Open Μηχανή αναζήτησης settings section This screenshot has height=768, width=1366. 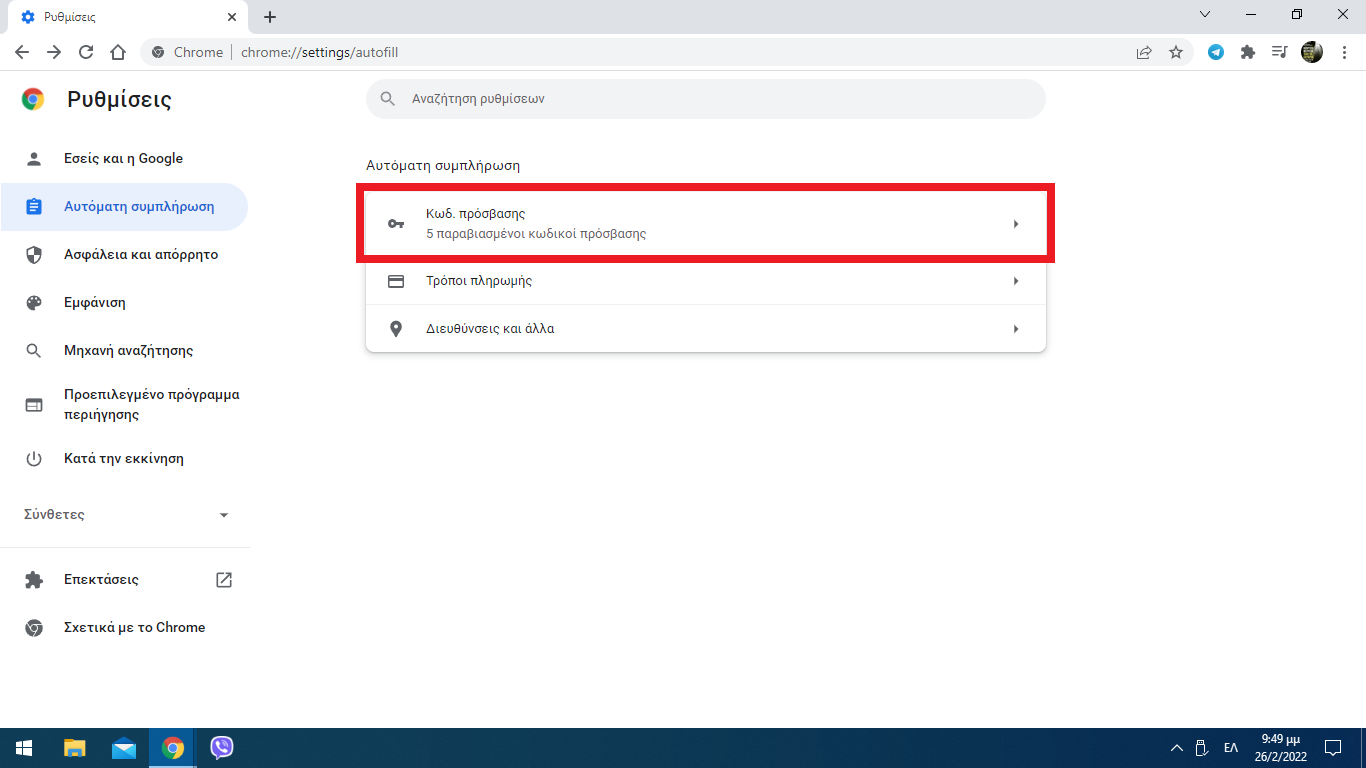[x=128, y=351]
